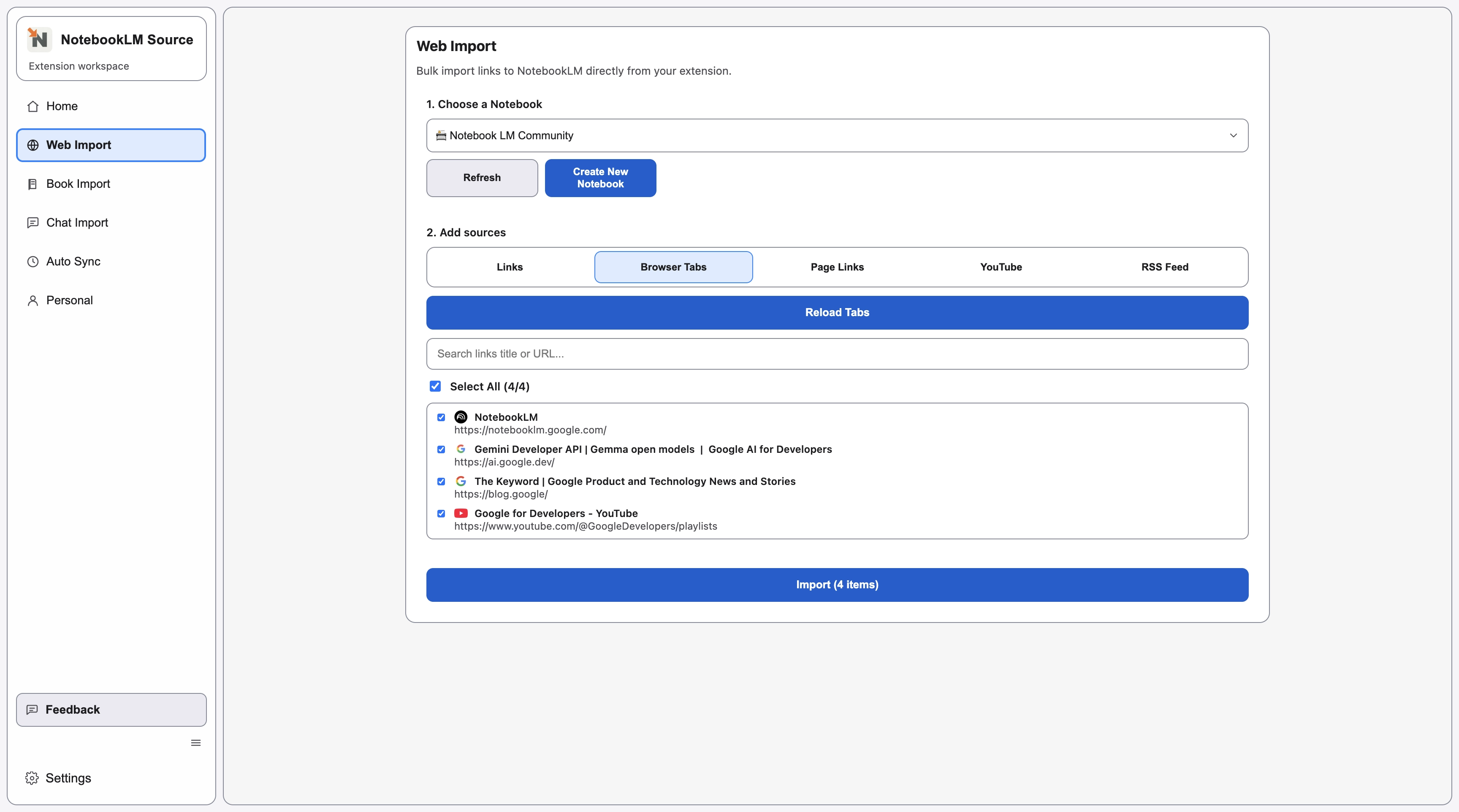Uncheck the NotebookLM source entry
This screenshot has width=1459, height=812.
pos(441,417)
